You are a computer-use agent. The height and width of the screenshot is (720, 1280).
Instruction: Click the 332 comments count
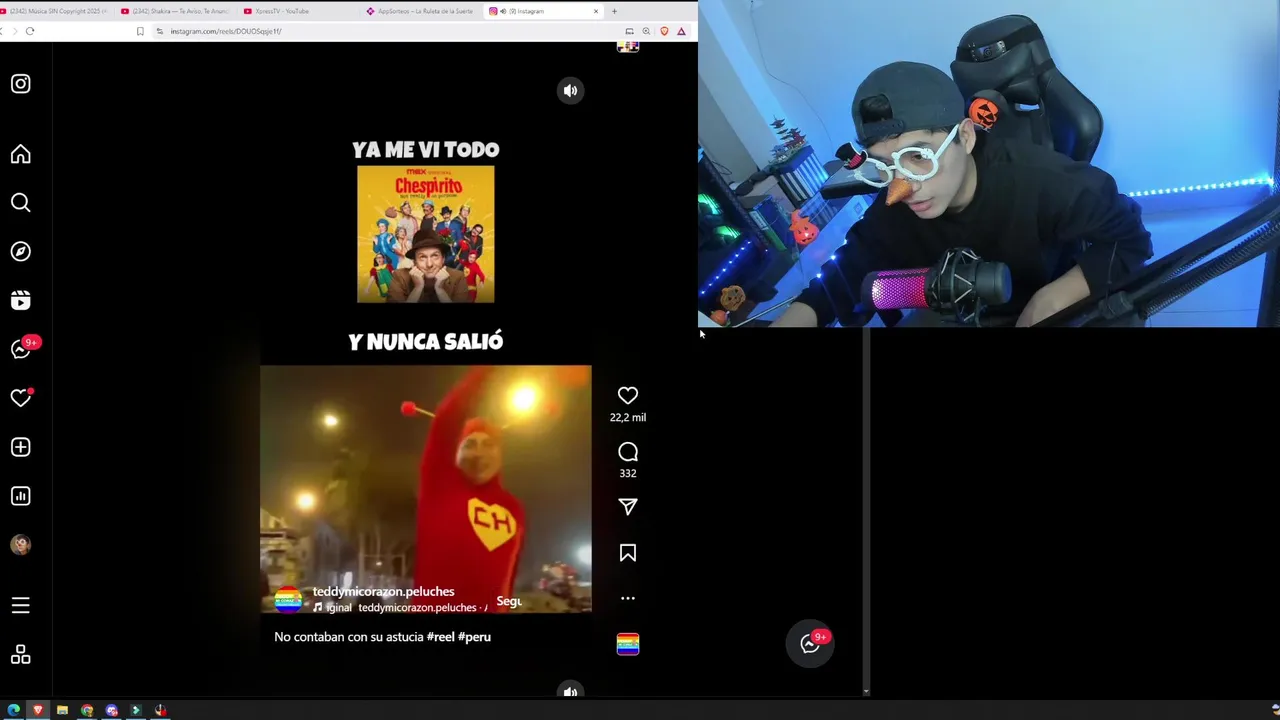click(628, 474)
